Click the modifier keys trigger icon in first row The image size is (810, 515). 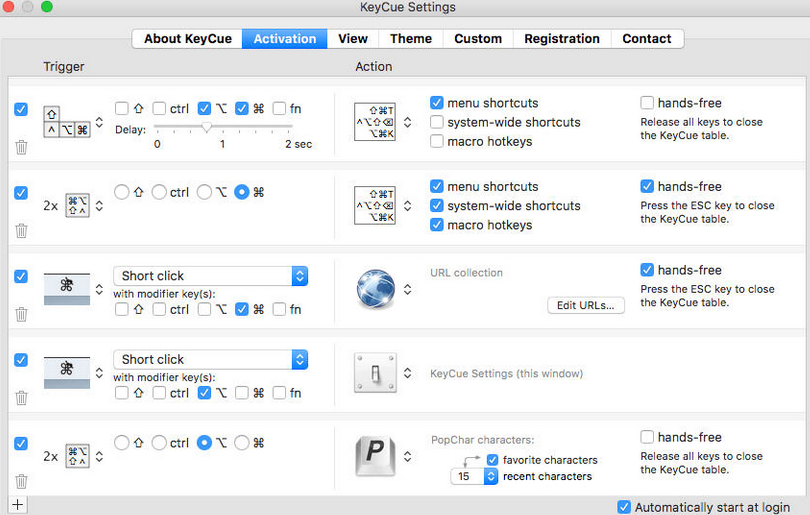pos(67,122)
